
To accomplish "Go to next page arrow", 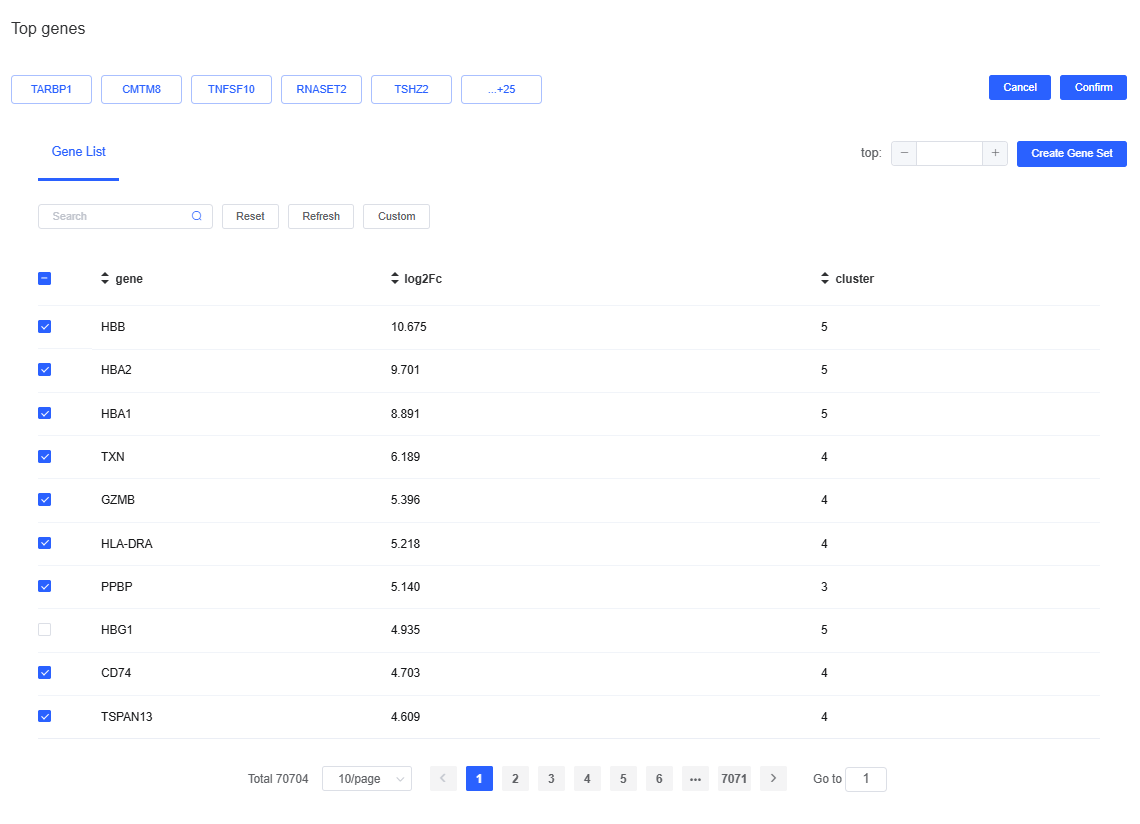I will click(773, 779).
